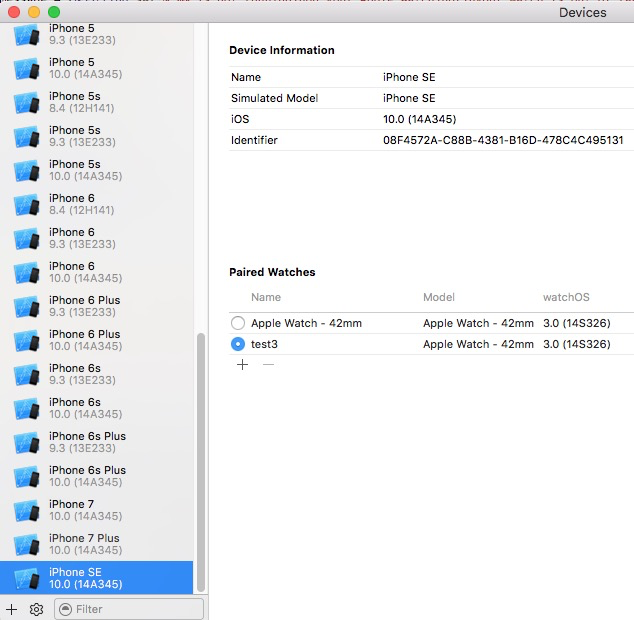This screenshot has width=634, height=620.
Task: Click test3 row model Apple Watch - 42mm
Action: [x=478, y=344]
